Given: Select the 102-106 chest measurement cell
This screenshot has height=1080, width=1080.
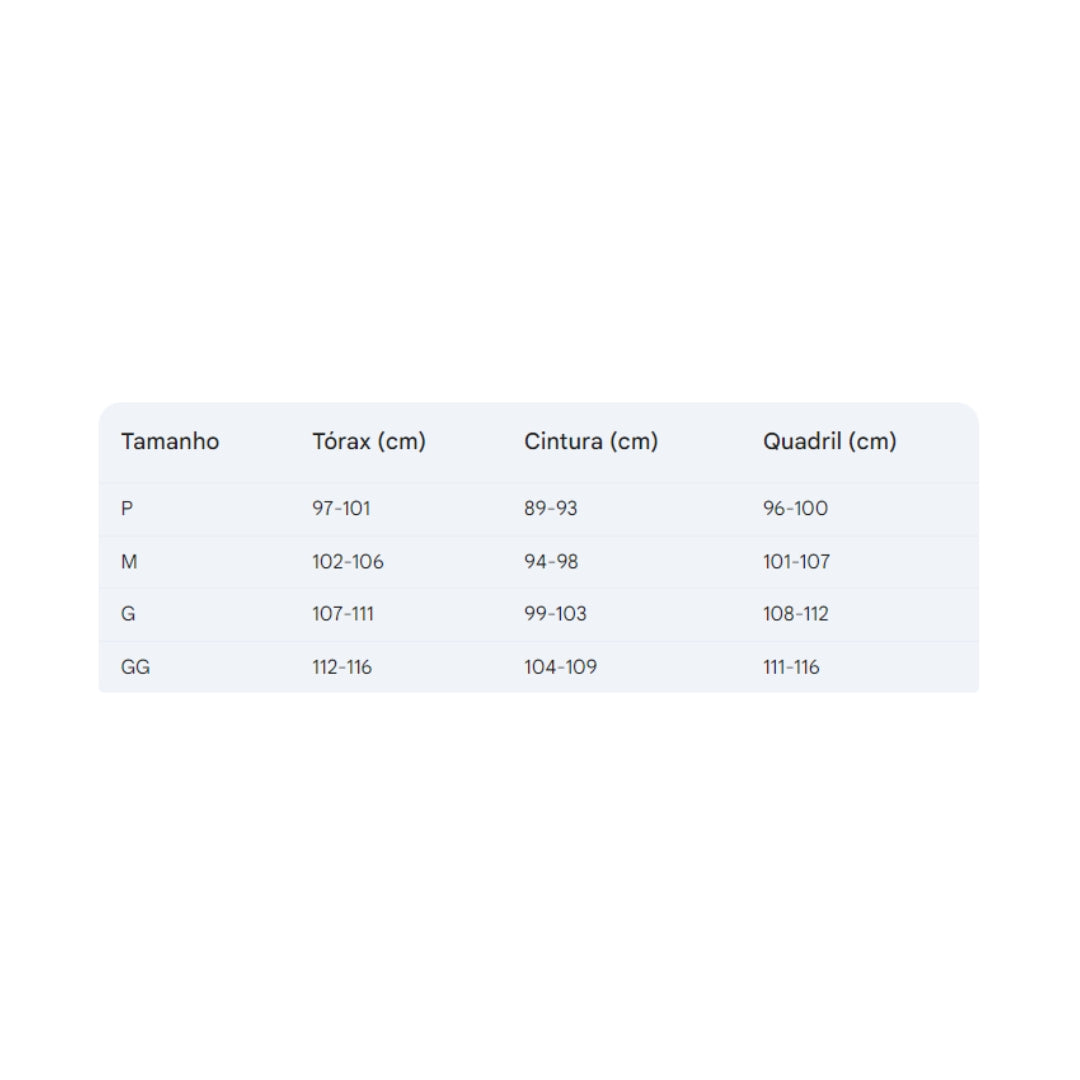Looking at the screenshot, I should (x=348, y=562).
